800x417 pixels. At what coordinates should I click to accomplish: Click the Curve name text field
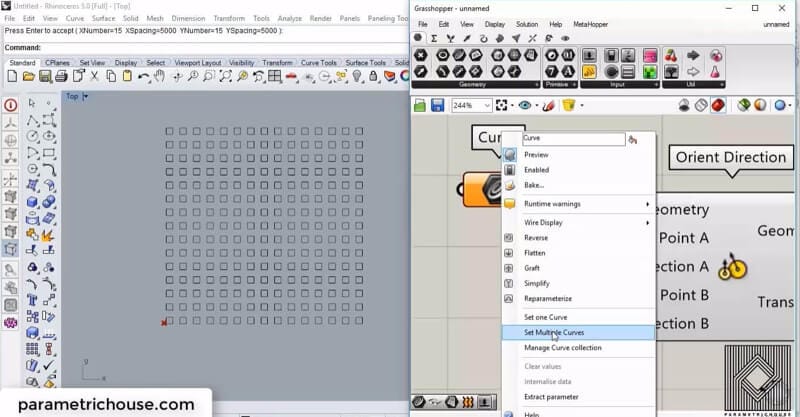(572, 140)
